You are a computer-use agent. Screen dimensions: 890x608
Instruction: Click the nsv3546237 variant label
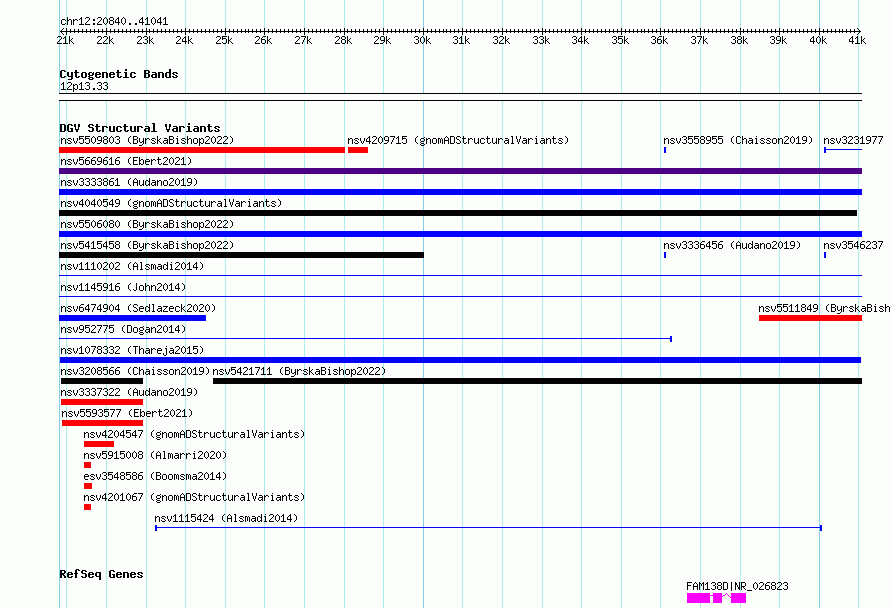[x=853, y=245]
